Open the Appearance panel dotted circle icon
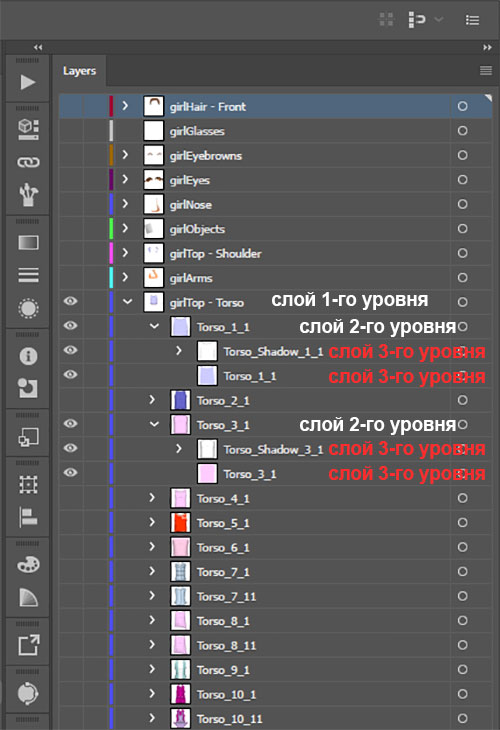This screenshot has height=730, width=500. [x=28, y=308]
